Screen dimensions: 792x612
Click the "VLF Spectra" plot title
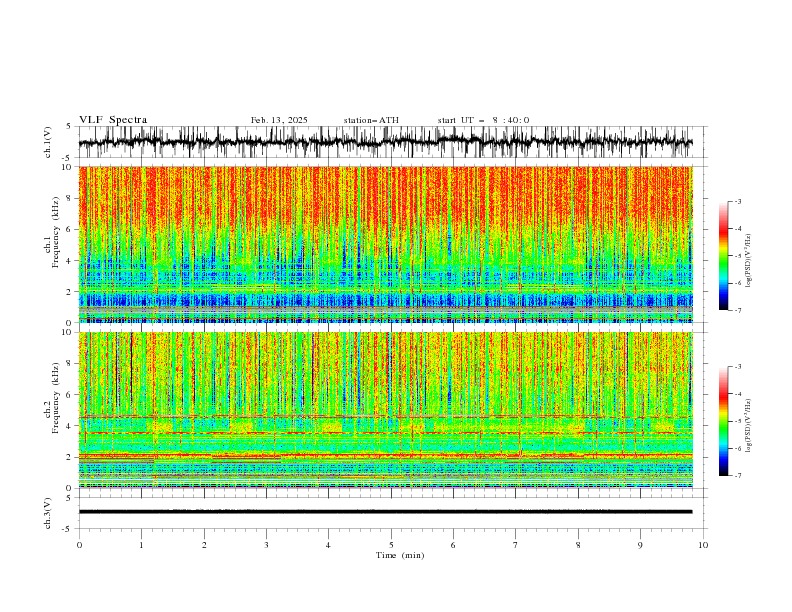113,120
